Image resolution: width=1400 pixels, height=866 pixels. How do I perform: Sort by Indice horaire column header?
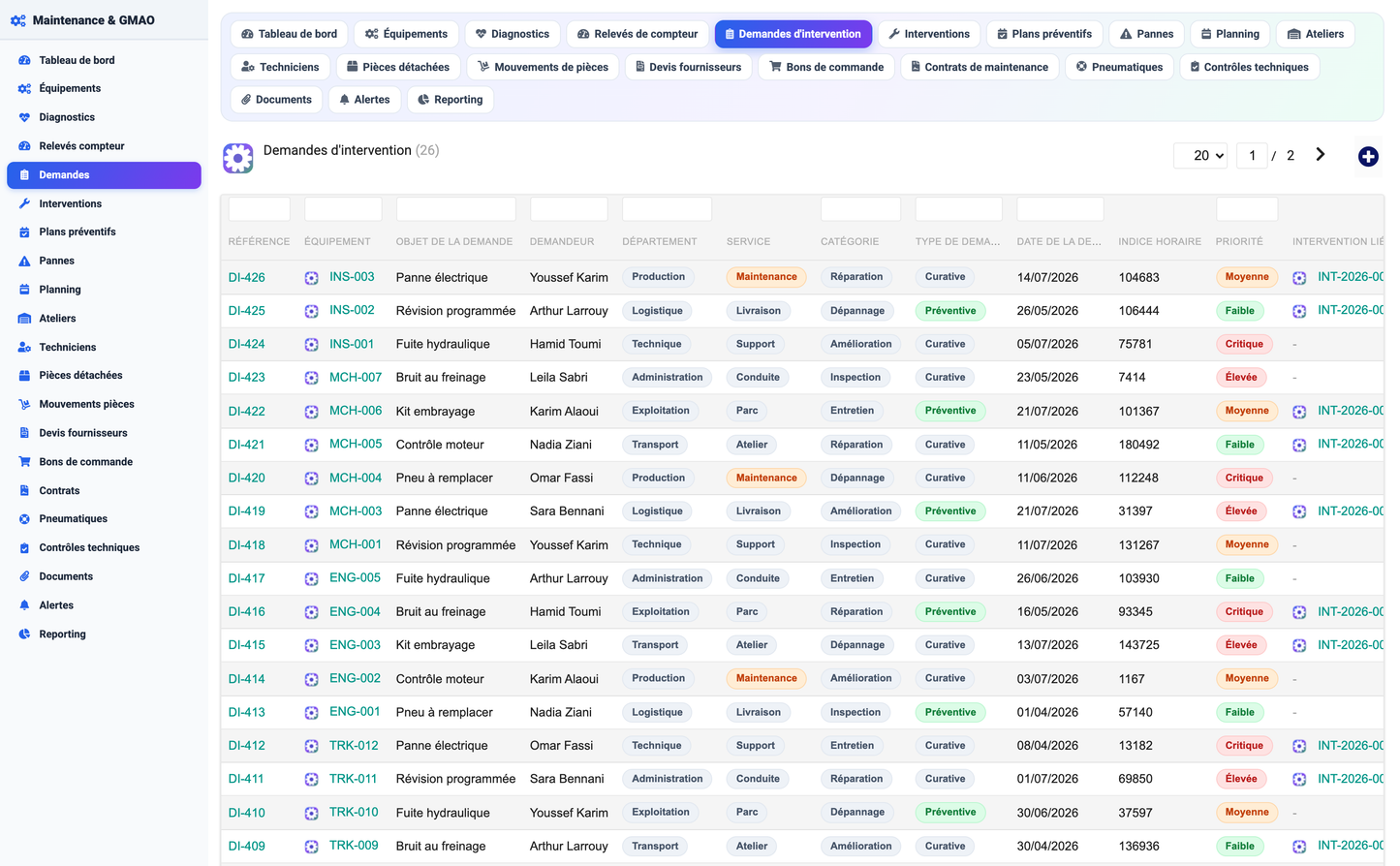pyautogui.click(x=1160, y=241)
